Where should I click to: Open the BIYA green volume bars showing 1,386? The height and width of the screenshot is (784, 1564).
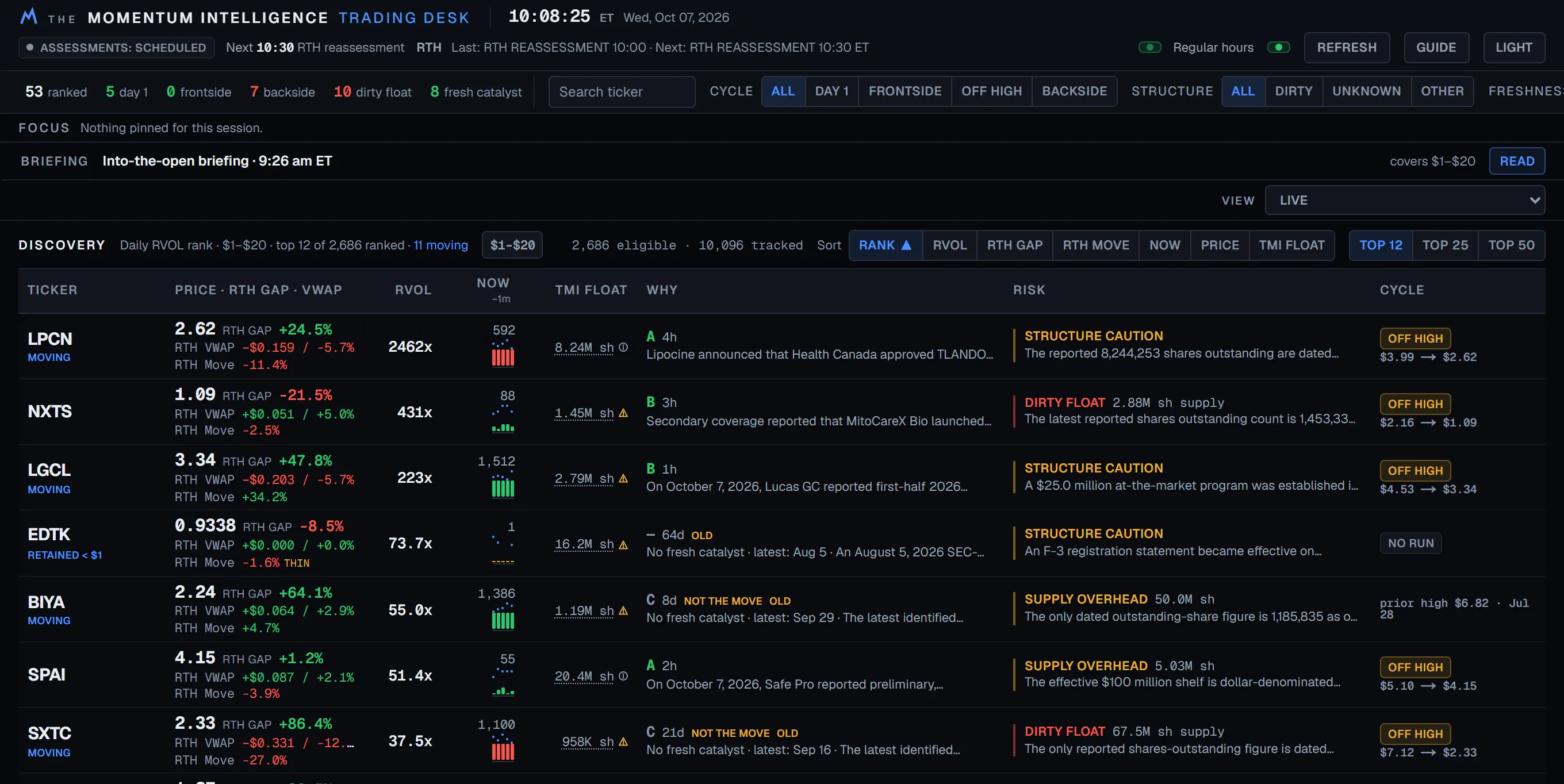pos(503,617)
